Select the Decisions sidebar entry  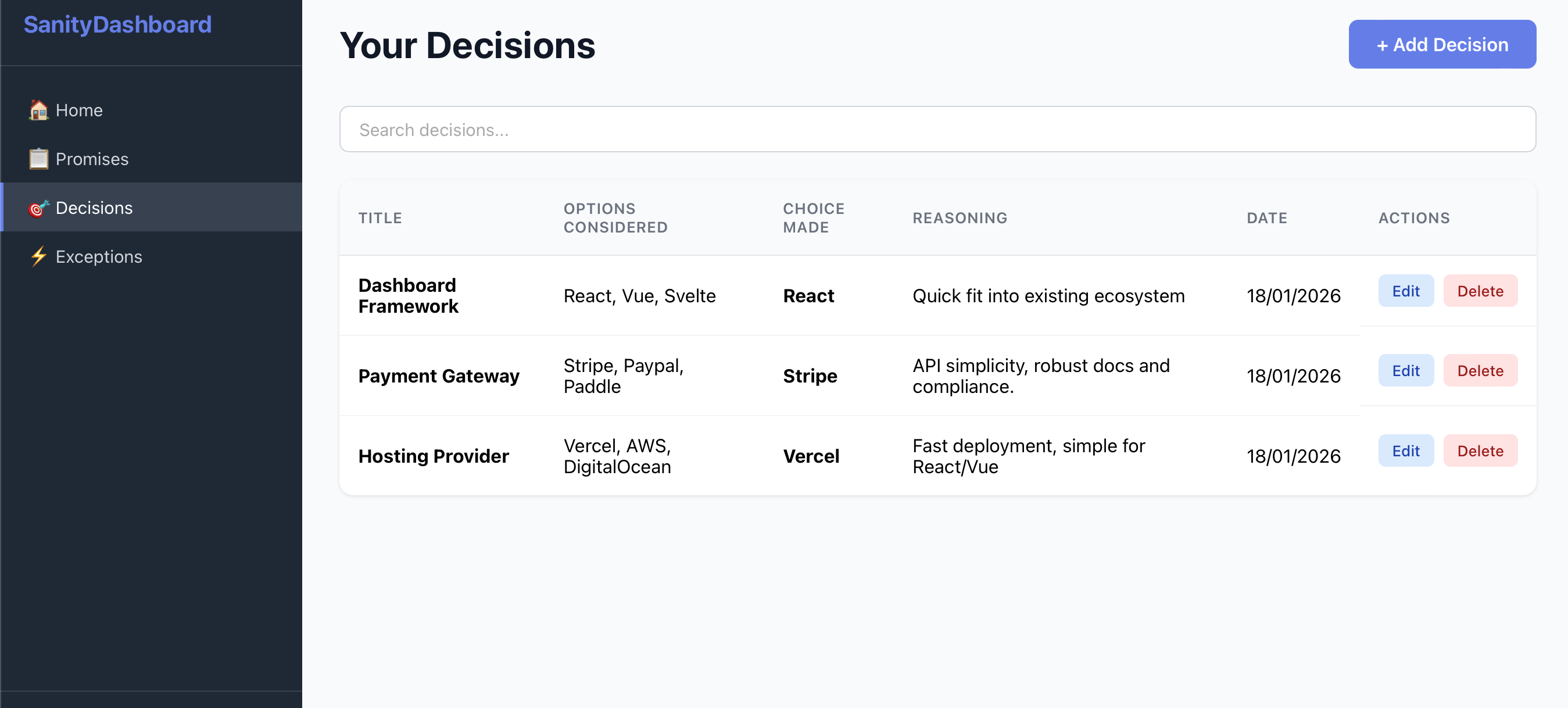(94, 208)
